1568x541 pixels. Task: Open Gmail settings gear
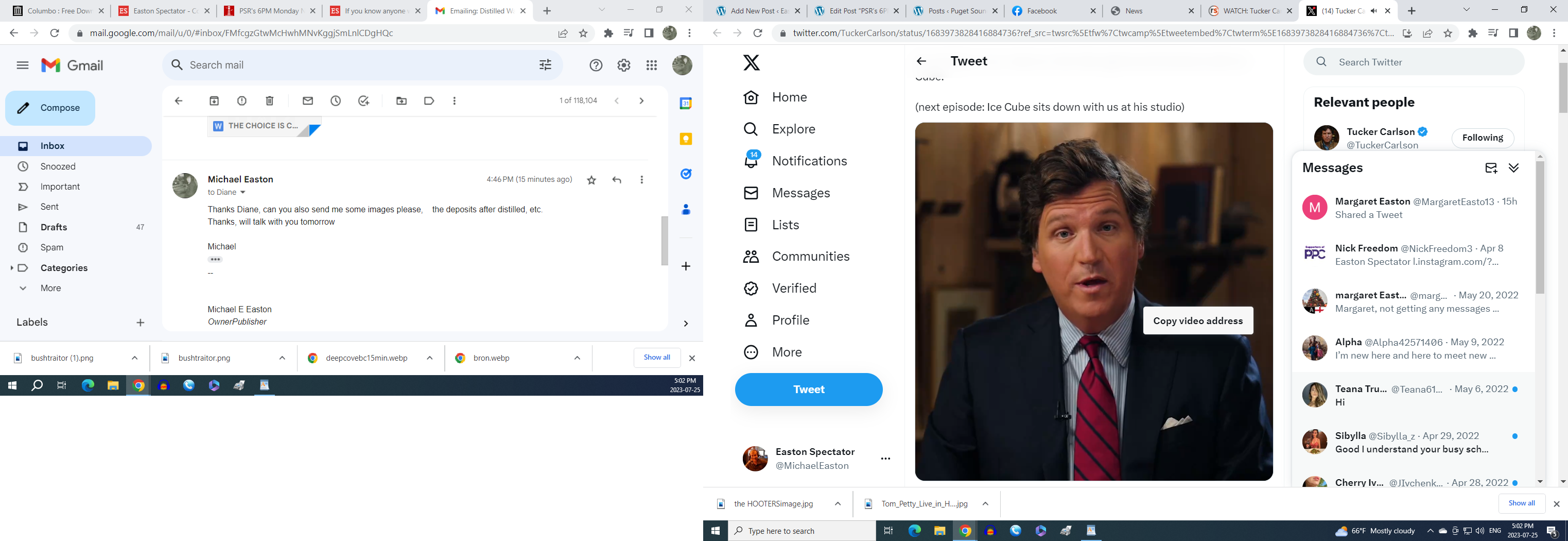click(624, 65)
